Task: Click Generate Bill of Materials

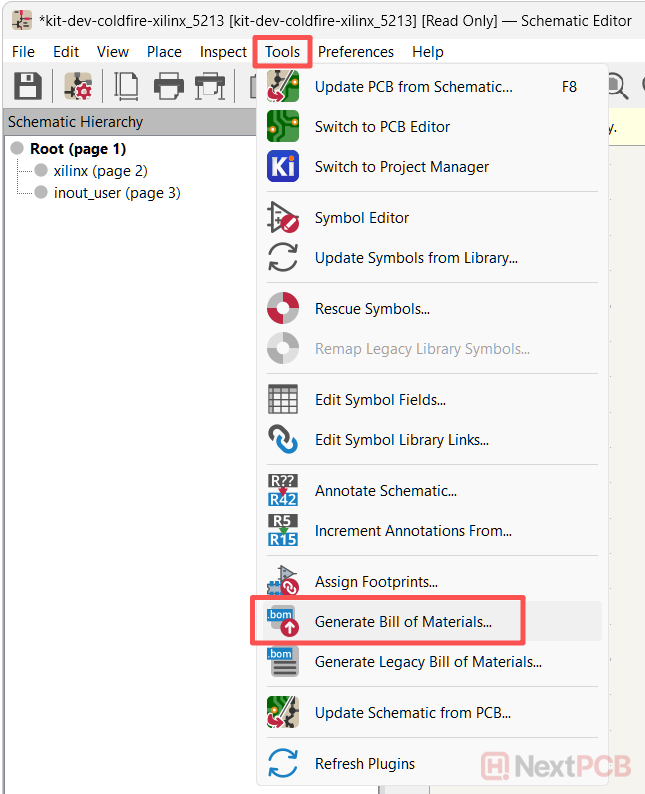Action: pyautogui.click(x=403, y=622)
